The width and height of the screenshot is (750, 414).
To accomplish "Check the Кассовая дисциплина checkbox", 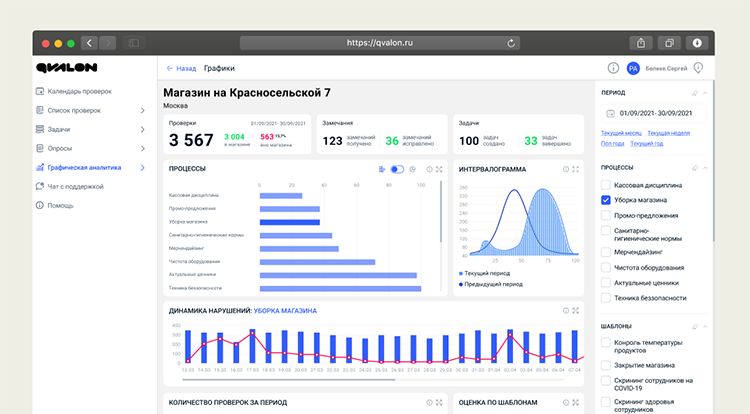I will [606, 185].
